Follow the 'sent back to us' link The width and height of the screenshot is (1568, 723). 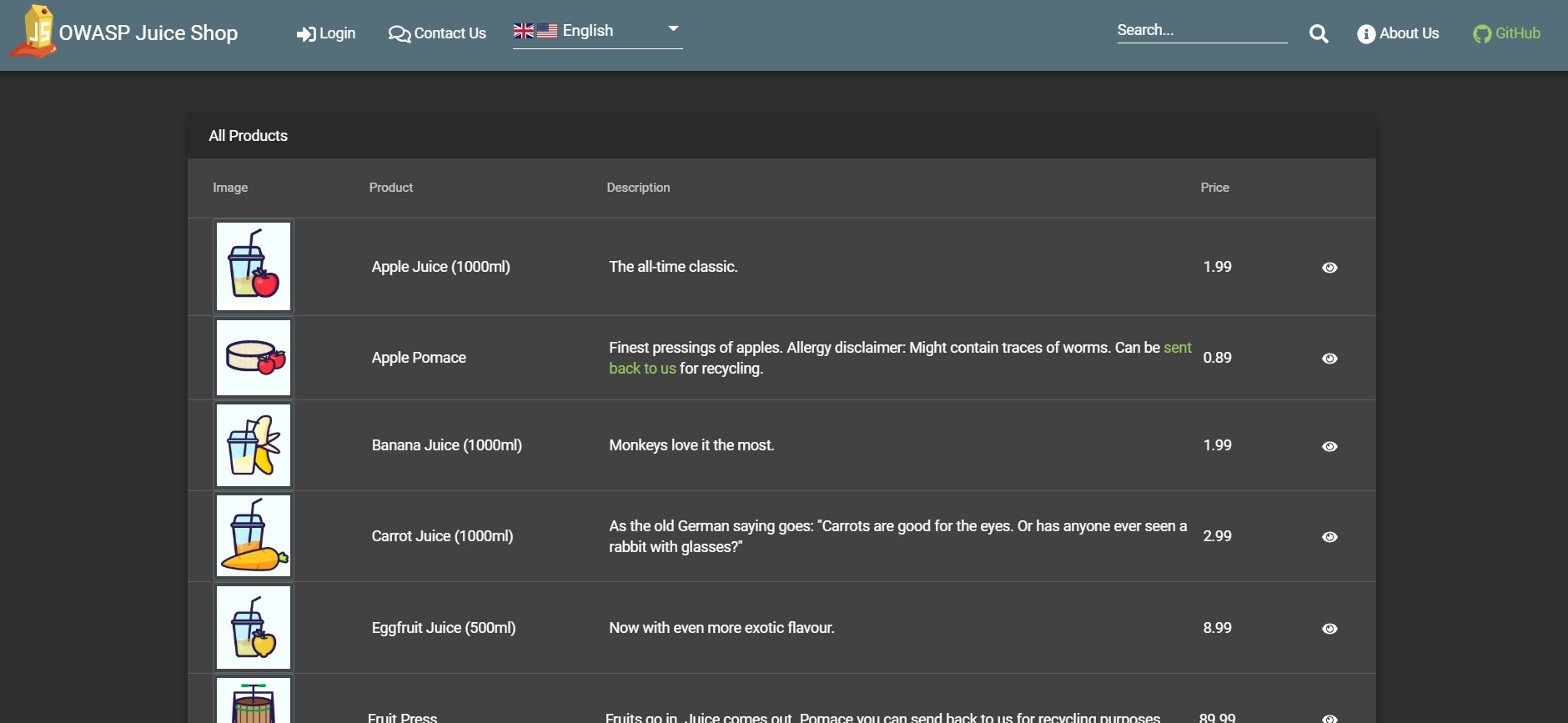tap(642, 369)
